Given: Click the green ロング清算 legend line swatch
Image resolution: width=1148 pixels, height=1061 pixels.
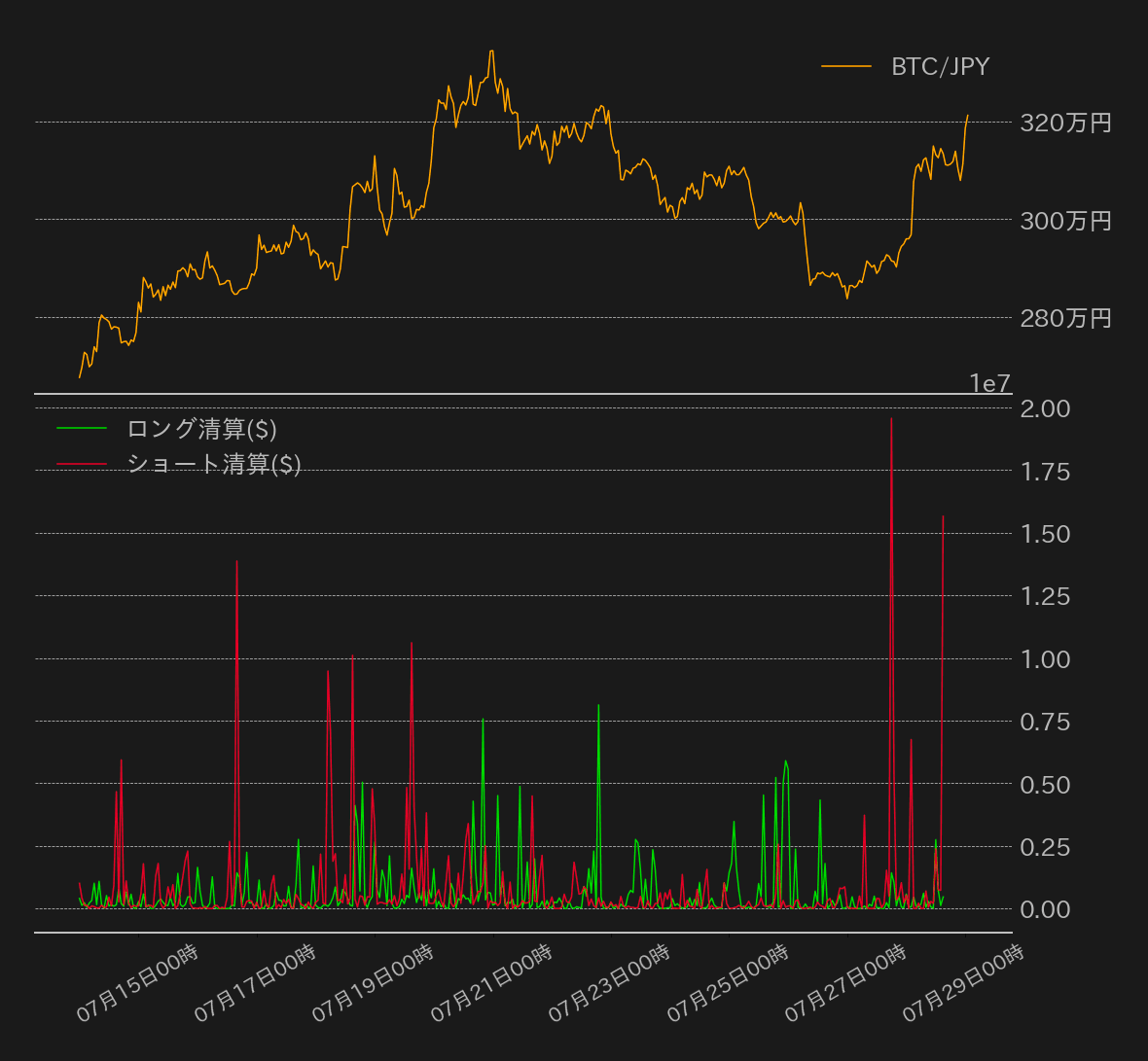Looking at the screenshot, I should (82, 429).
